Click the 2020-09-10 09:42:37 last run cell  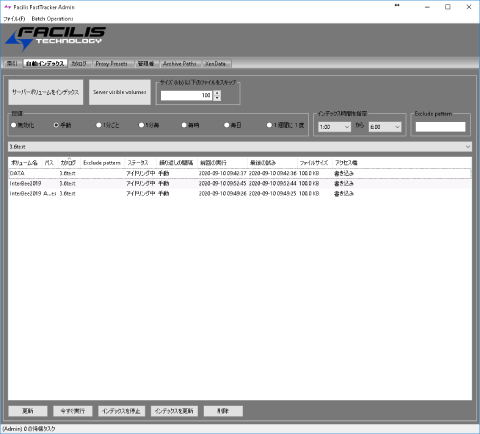(x=222, y=173)
